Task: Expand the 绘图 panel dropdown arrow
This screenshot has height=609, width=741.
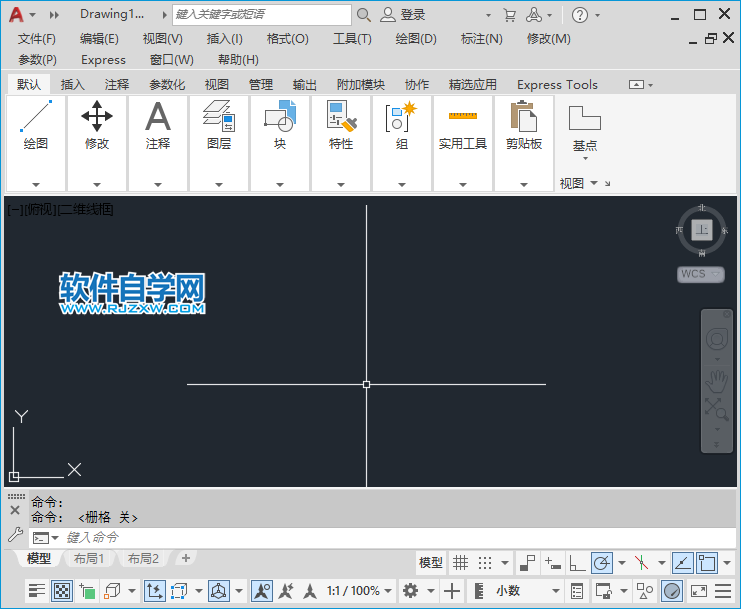Action: [x=35, y=185]
